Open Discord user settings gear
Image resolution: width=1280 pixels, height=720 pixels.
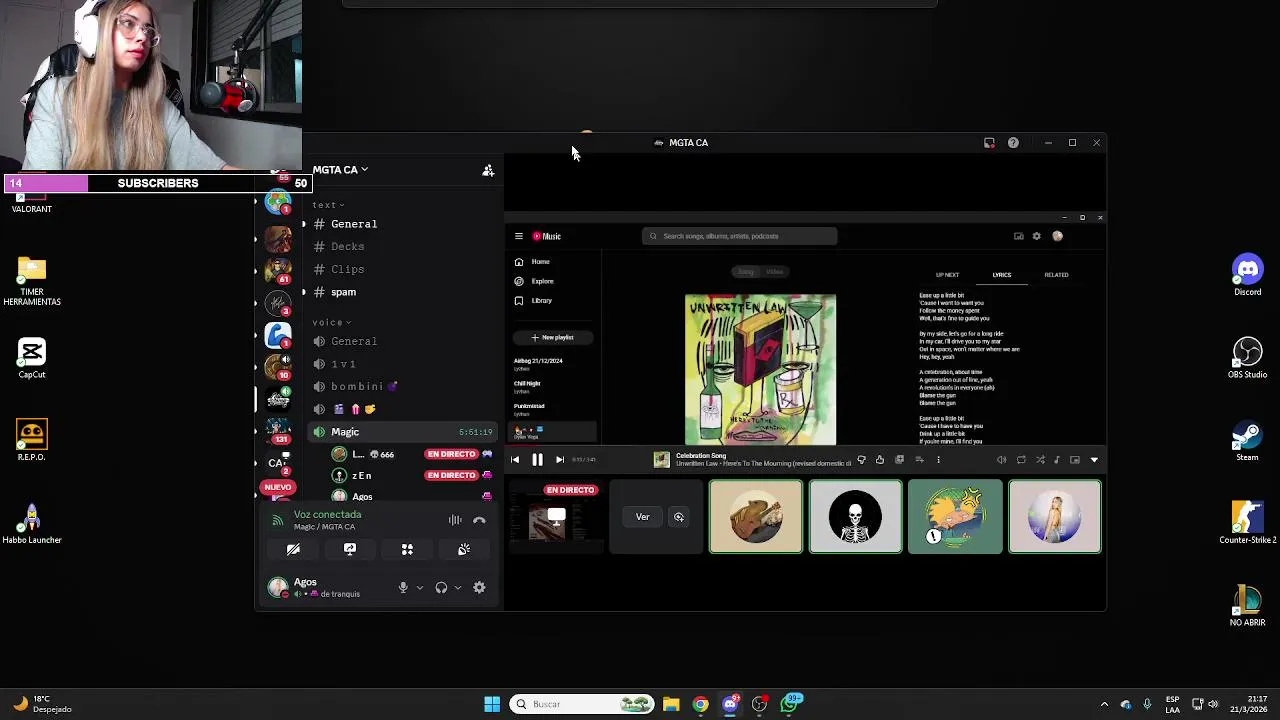pyautogui.click(x=479, y=588)
